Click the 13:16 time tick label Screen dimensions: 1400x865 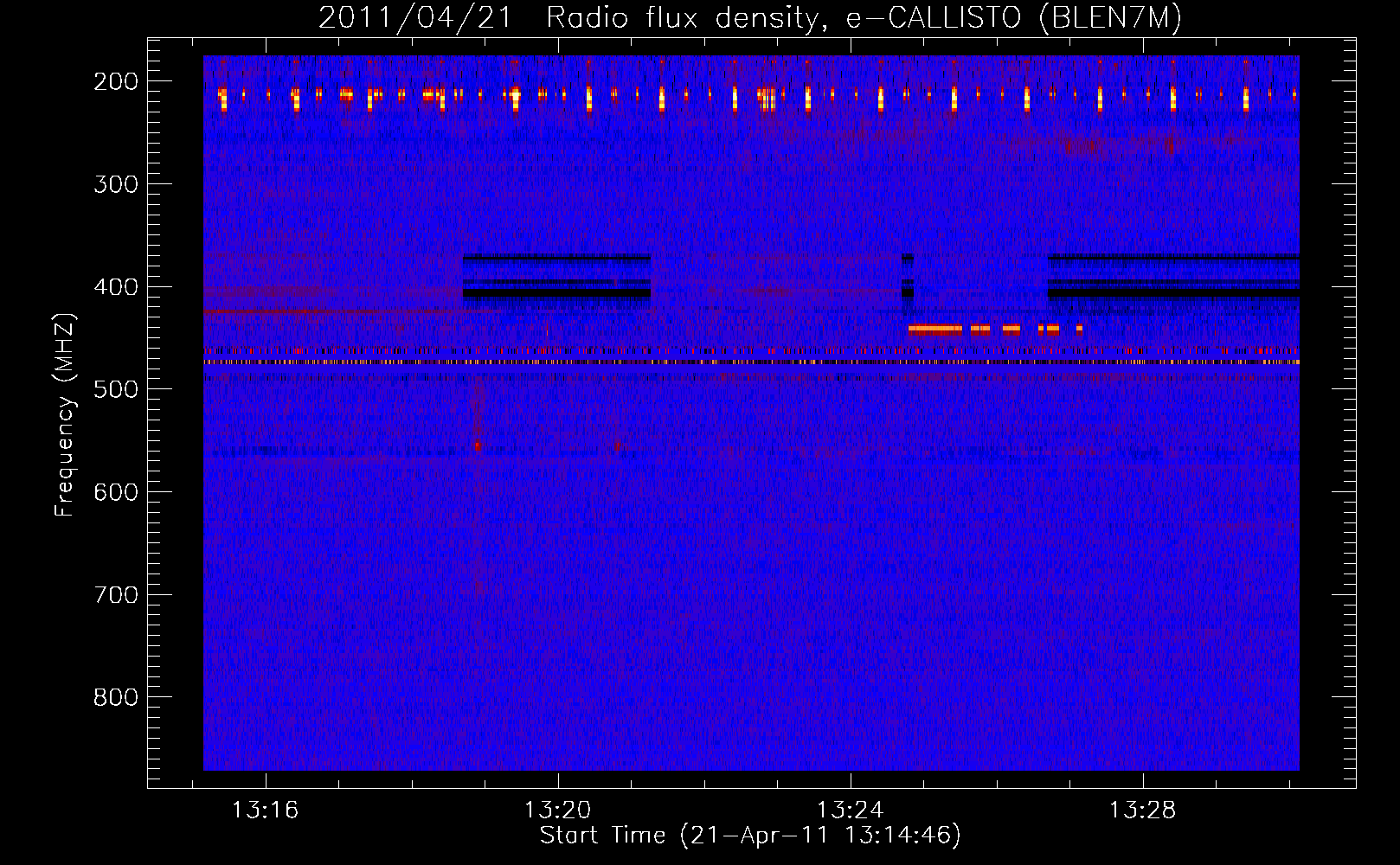point(266,810)
